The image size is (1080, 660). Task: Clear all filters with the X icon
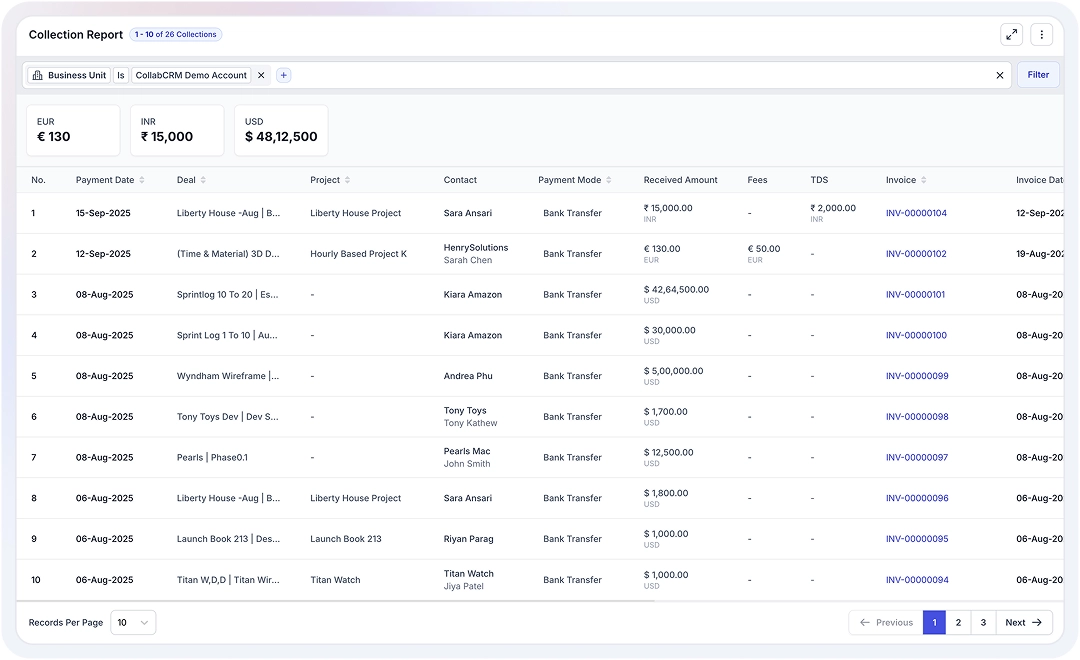(x=999, y=74)
